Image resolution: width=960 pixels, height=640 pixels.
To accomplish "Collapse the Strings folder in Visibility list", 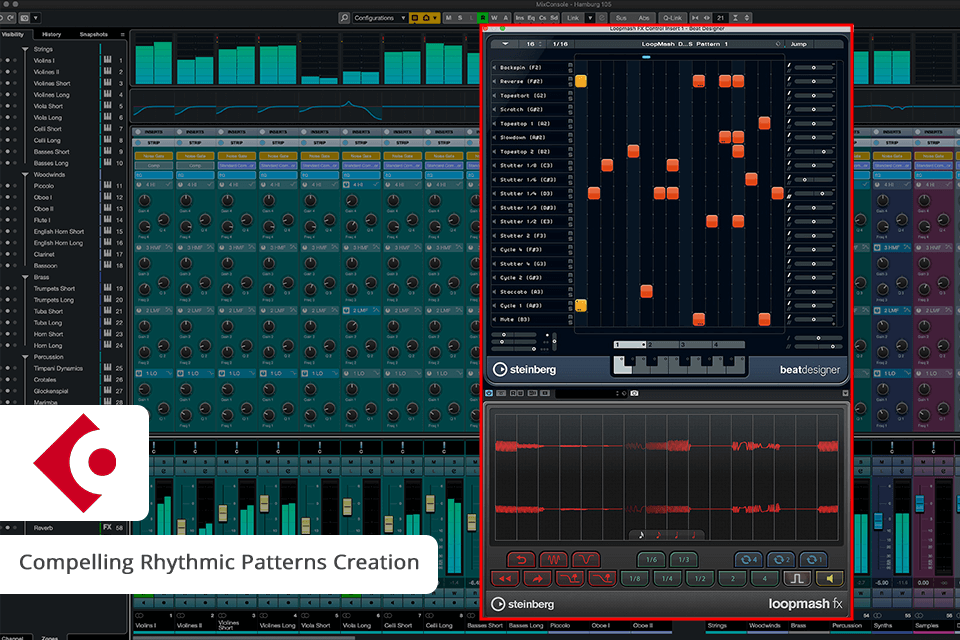I will tap(25, 49).
